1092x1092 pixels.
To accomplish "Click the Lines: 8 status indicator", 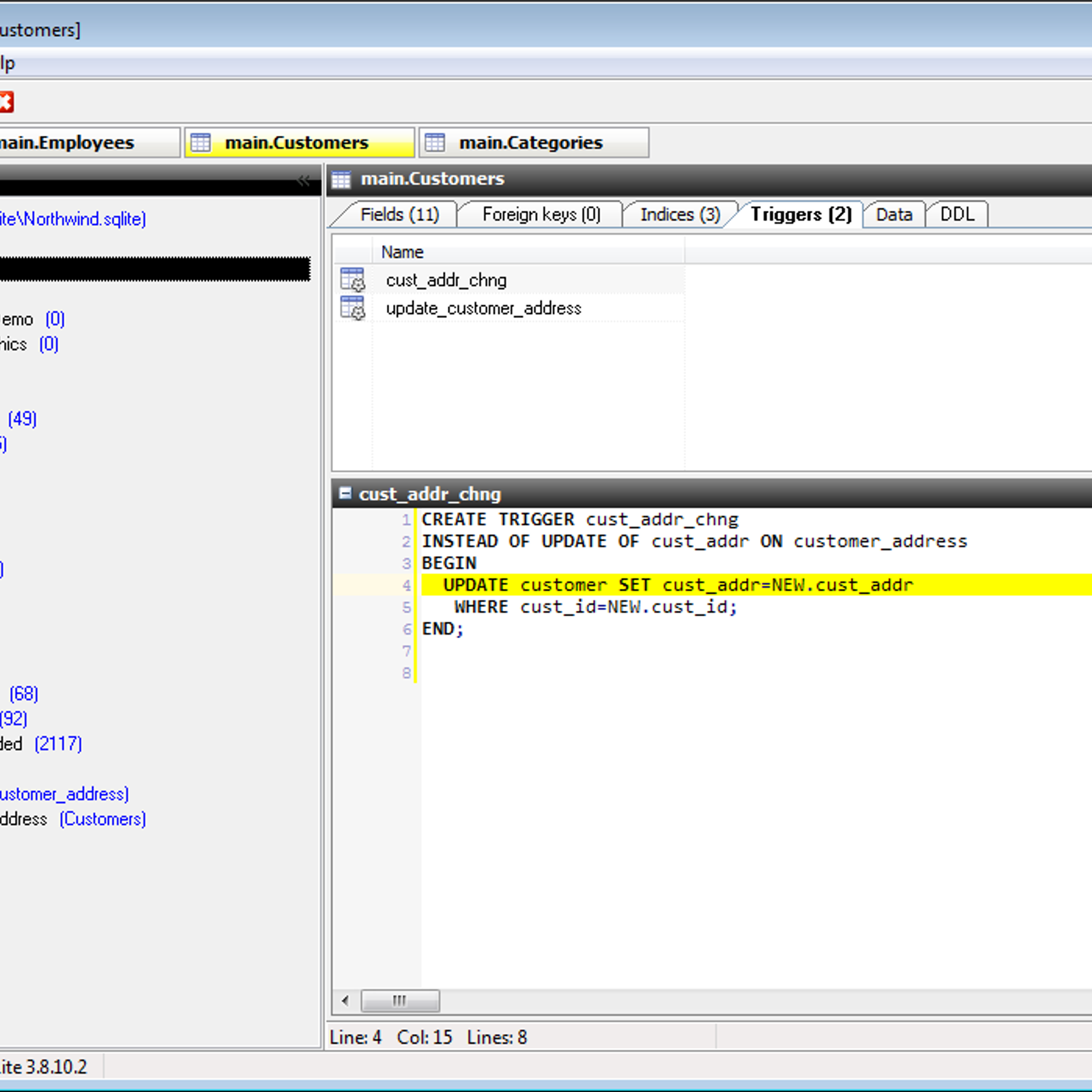I will tap(497, 1037).
